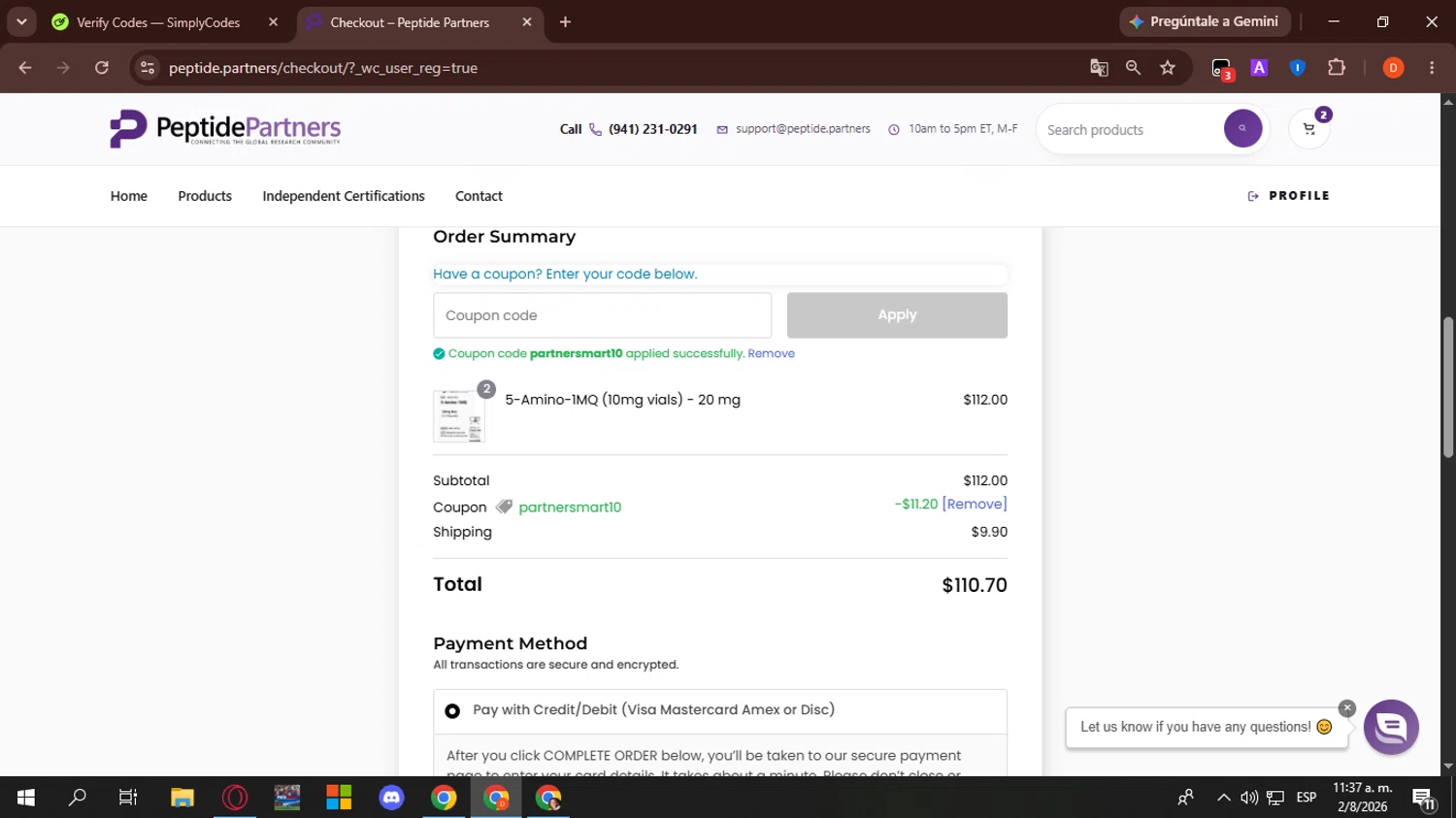Viewport: 1456px width, 818px height.
Task: Click [Remove] in the Coupon discount row
Action: (x=975, y=504)
